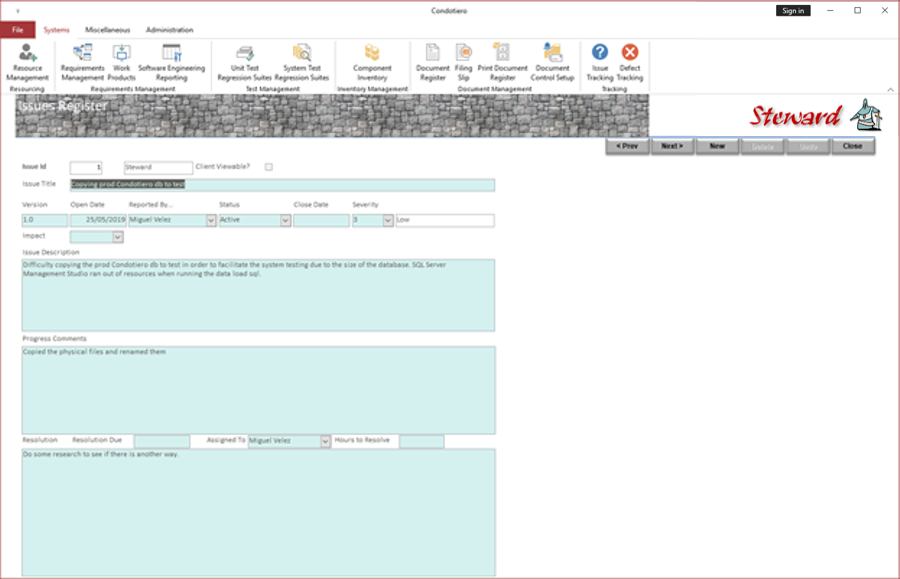Collapse the ribbon with the chevron

(890, 90)
